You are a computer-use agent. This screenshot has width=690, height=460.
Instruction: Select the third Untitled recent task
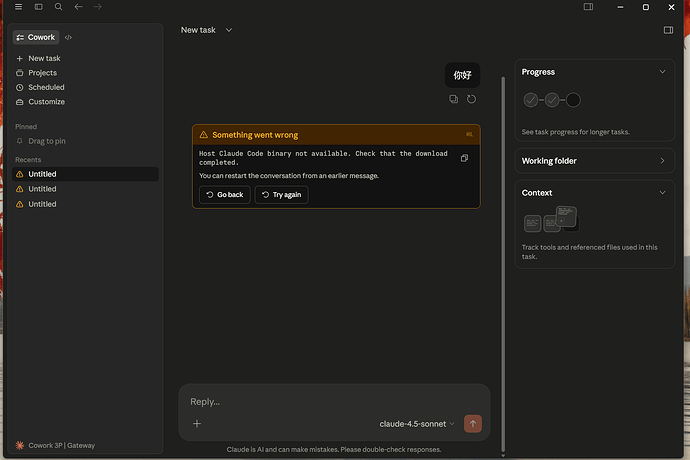(85, 204)
